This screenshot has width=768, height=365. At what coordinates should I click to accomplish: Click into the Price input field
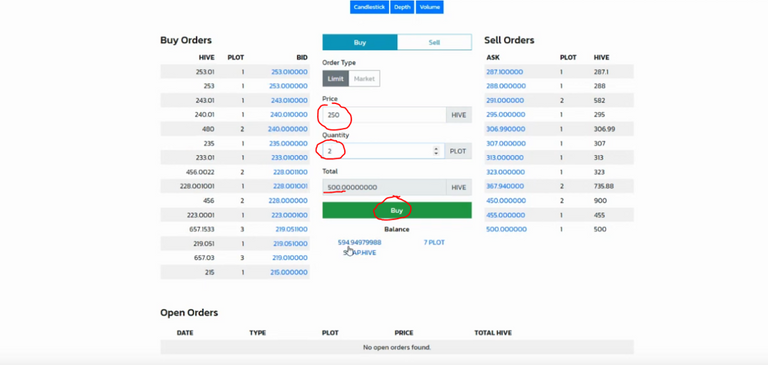coord(384,115)
